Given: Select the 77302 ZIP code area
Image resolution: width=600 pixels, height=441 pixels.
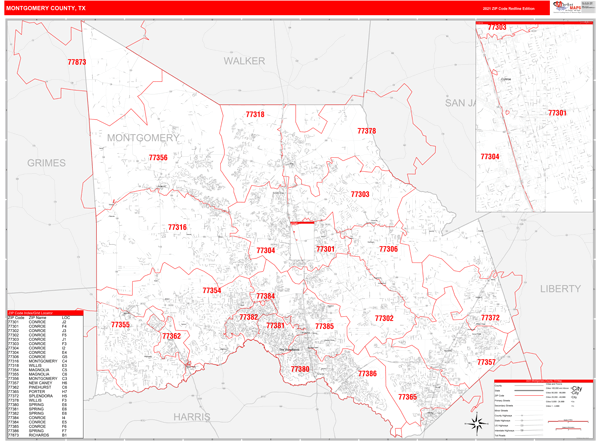Looking at the screenshot, I should point(384,318).
